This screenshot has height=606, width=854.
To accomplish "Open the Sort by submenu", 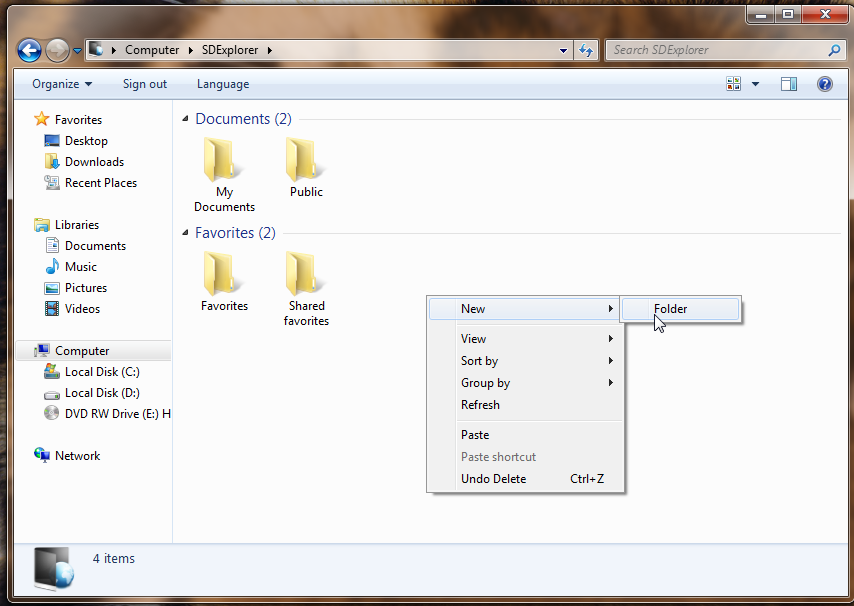I will click(524, 360).
